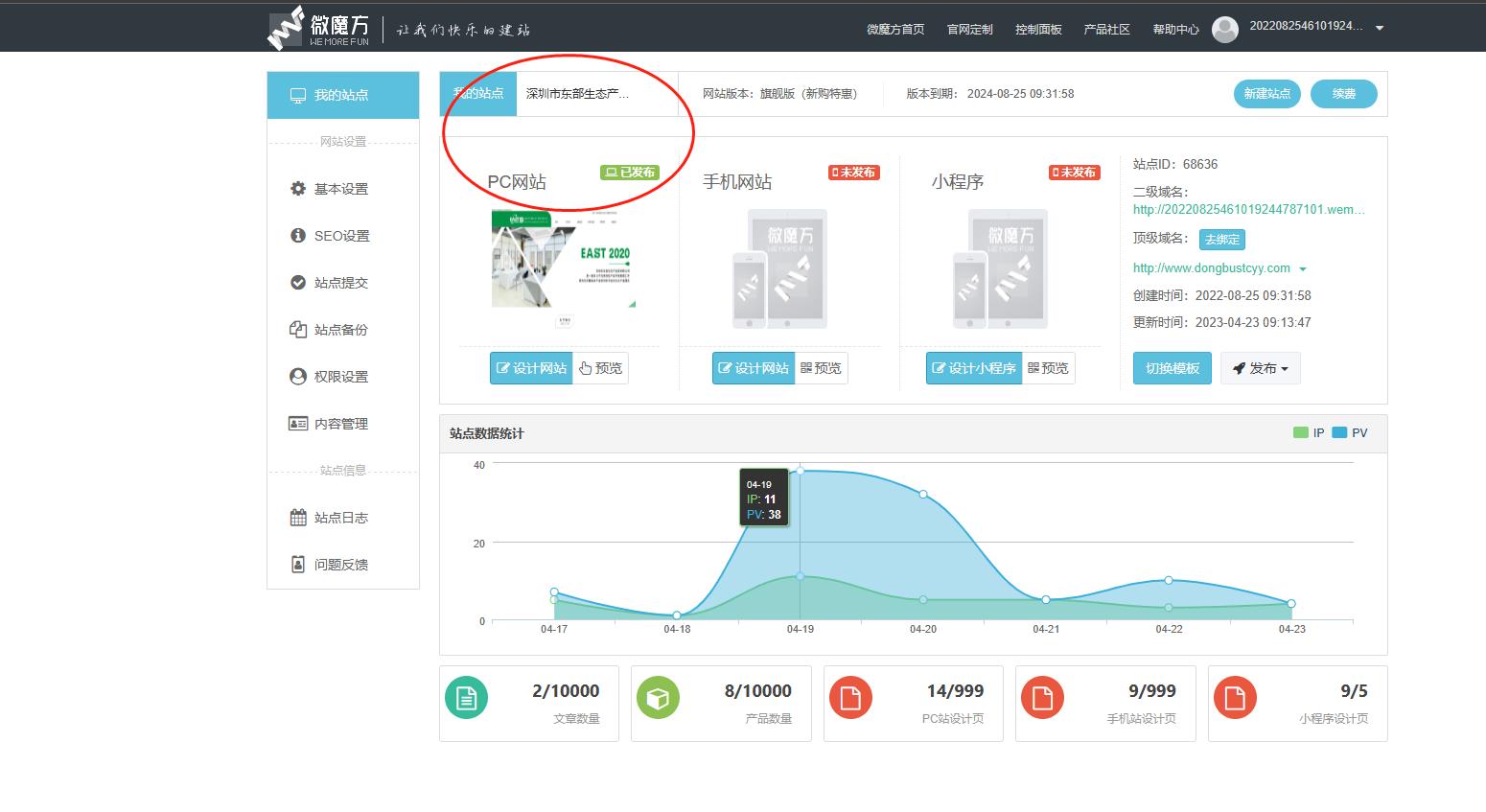Toggle the PV legend in chart
This screenshot has height=812, width=1486.
(x=1350, y=433)
